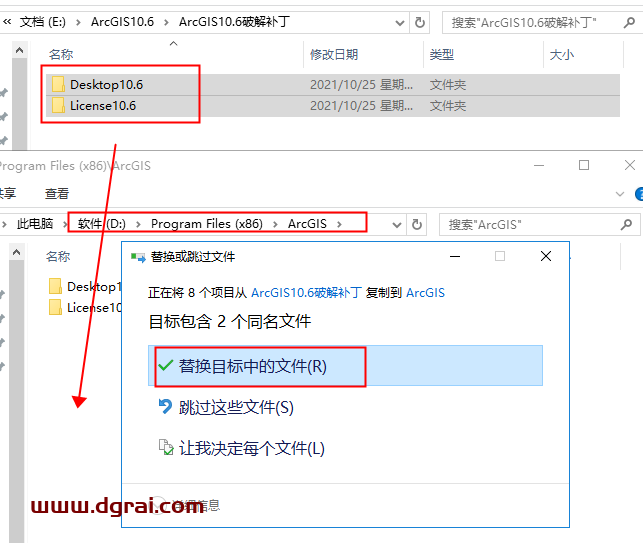Sort by 修改日期 column header

334,54
